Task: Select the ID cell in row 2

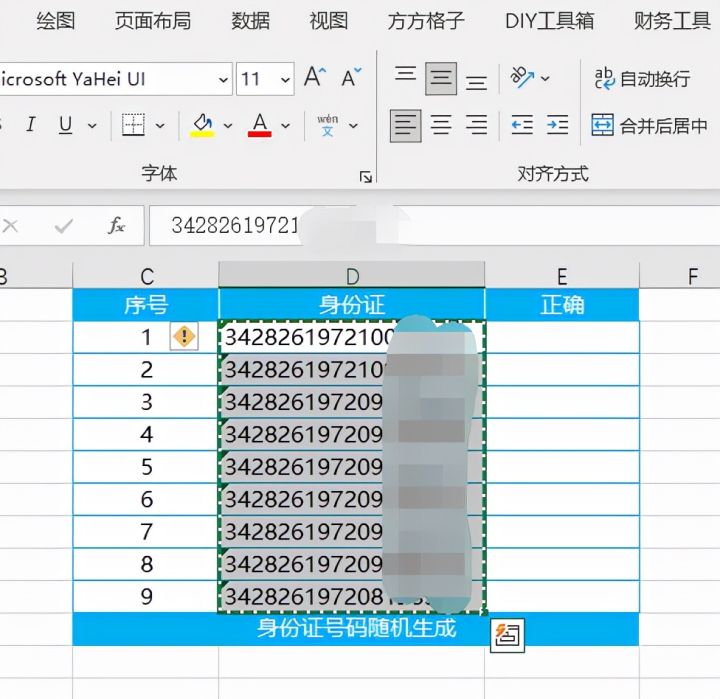Action: pyautogui.click(x=352, y=370)
